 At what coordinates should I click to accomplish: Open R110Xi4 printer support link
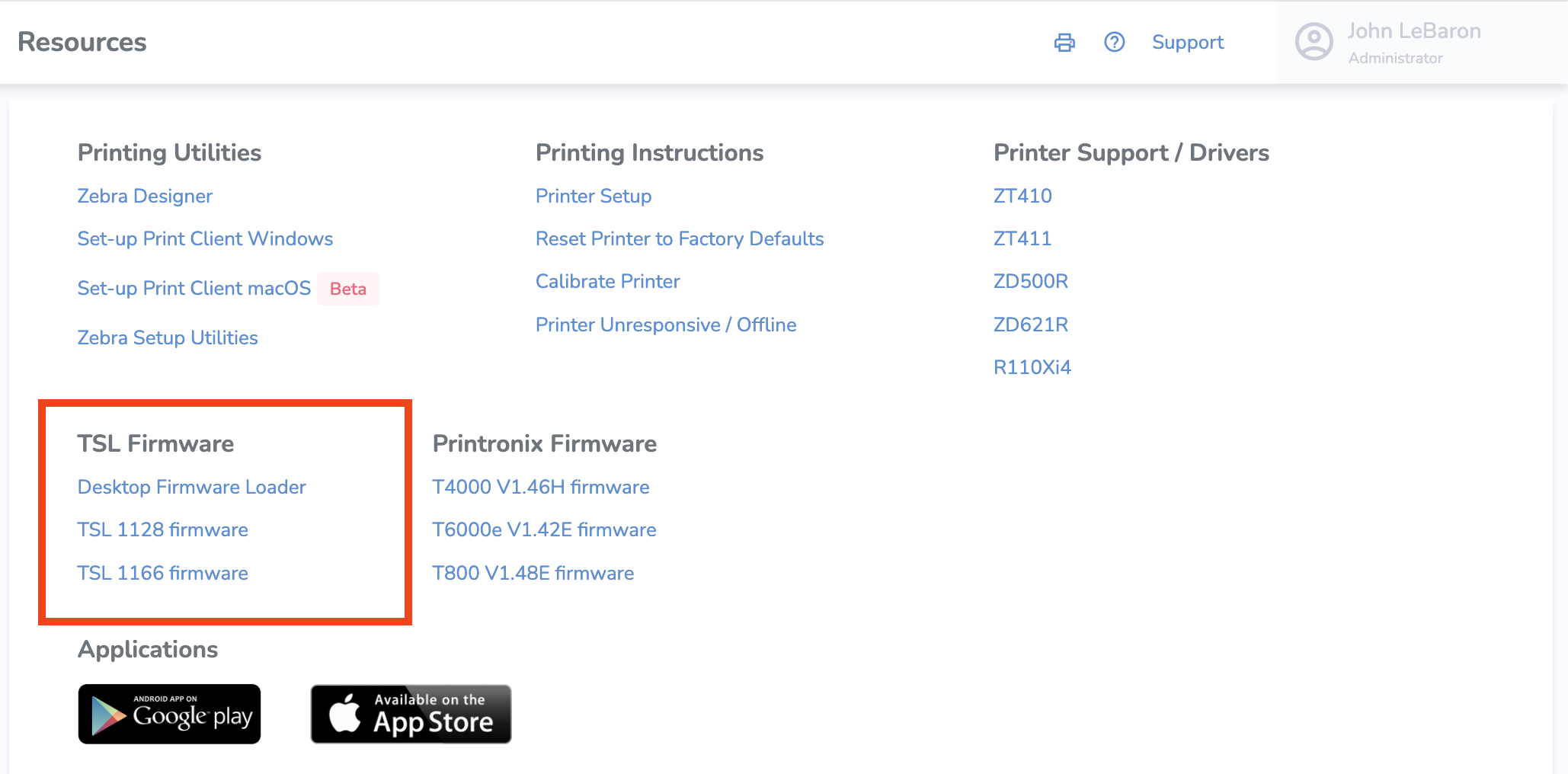(x=1032, y=367)
